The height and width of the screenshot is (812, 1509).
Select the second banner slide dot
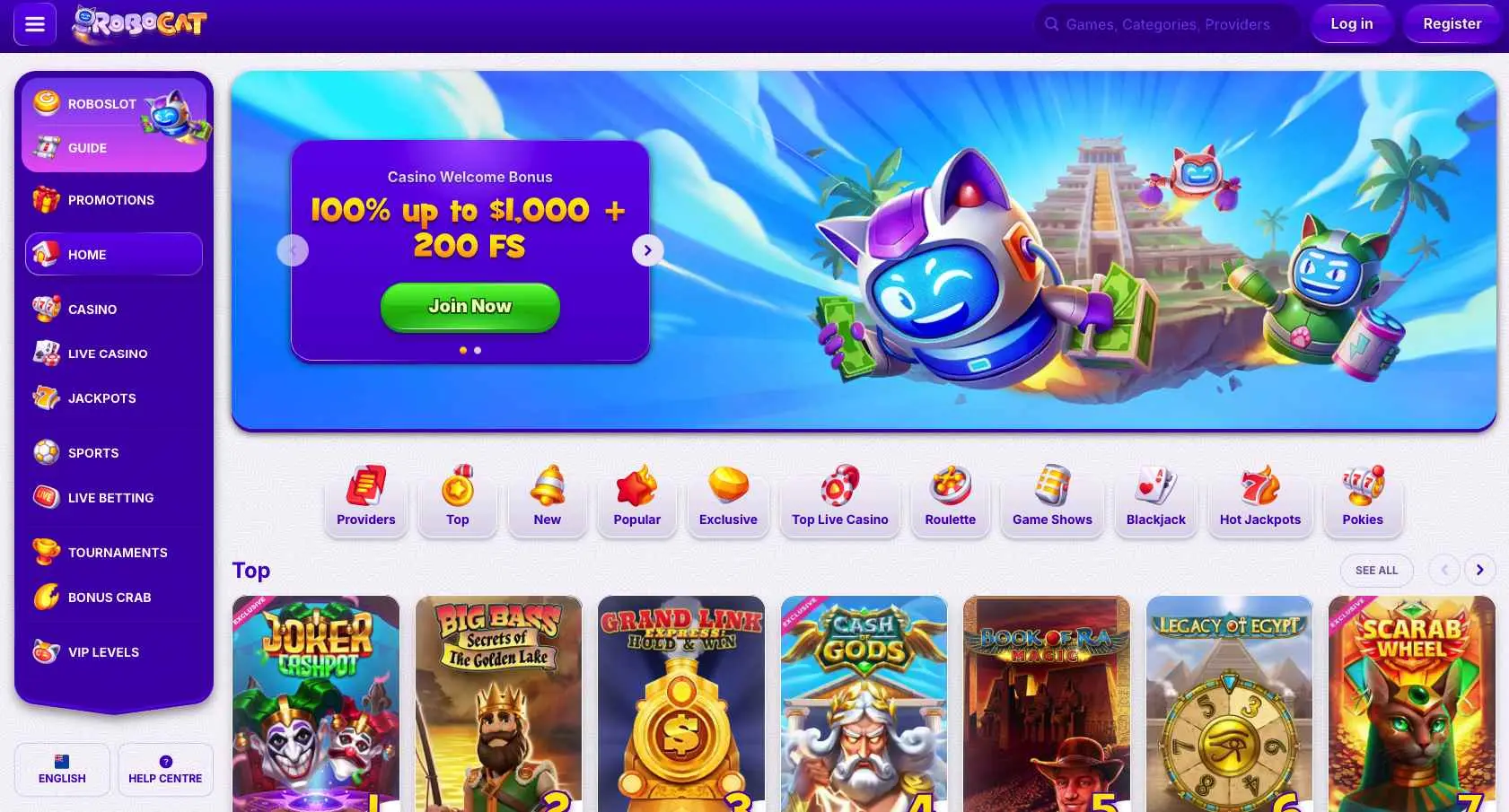[478, 350]
